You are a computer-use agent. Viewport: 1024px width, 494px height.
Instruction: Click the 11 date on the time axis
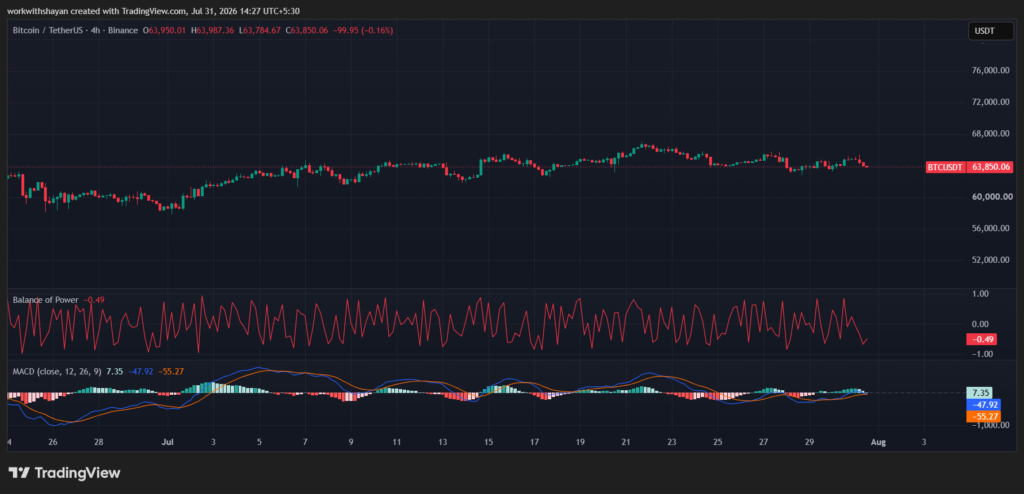[x=396, y=442]
